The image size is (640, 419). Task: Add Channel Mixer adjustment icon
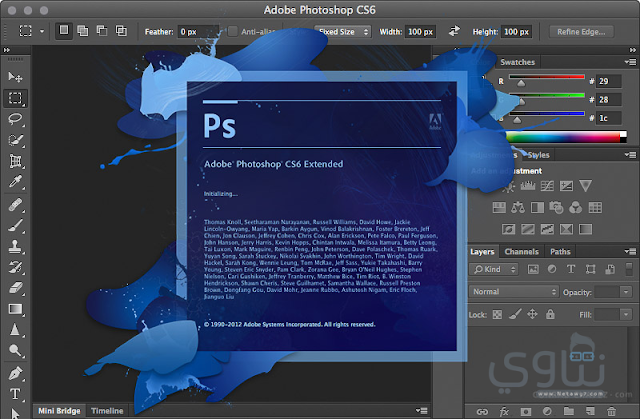(576, 208)
